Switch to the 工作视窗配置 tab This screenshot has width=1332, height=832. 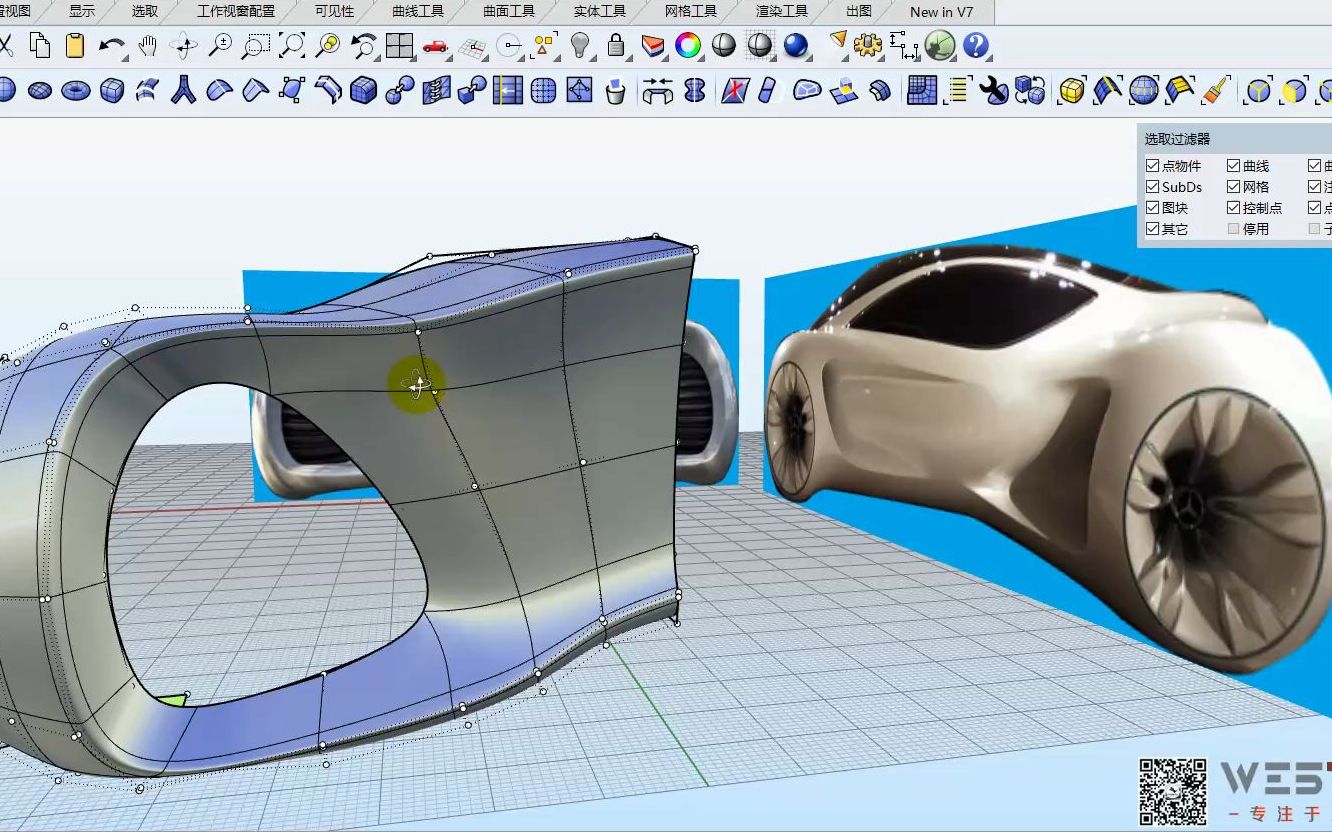[236, 12]
